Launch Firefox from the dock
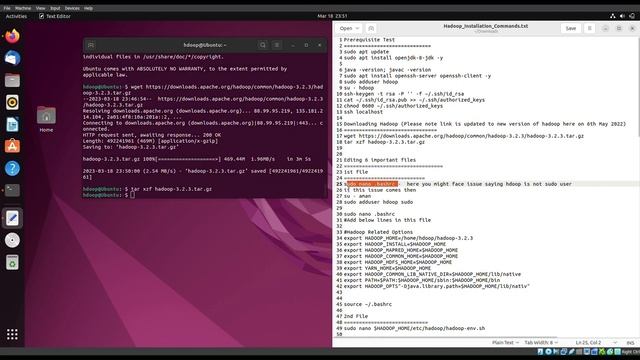640x360 pixels. tap(12, 36)
